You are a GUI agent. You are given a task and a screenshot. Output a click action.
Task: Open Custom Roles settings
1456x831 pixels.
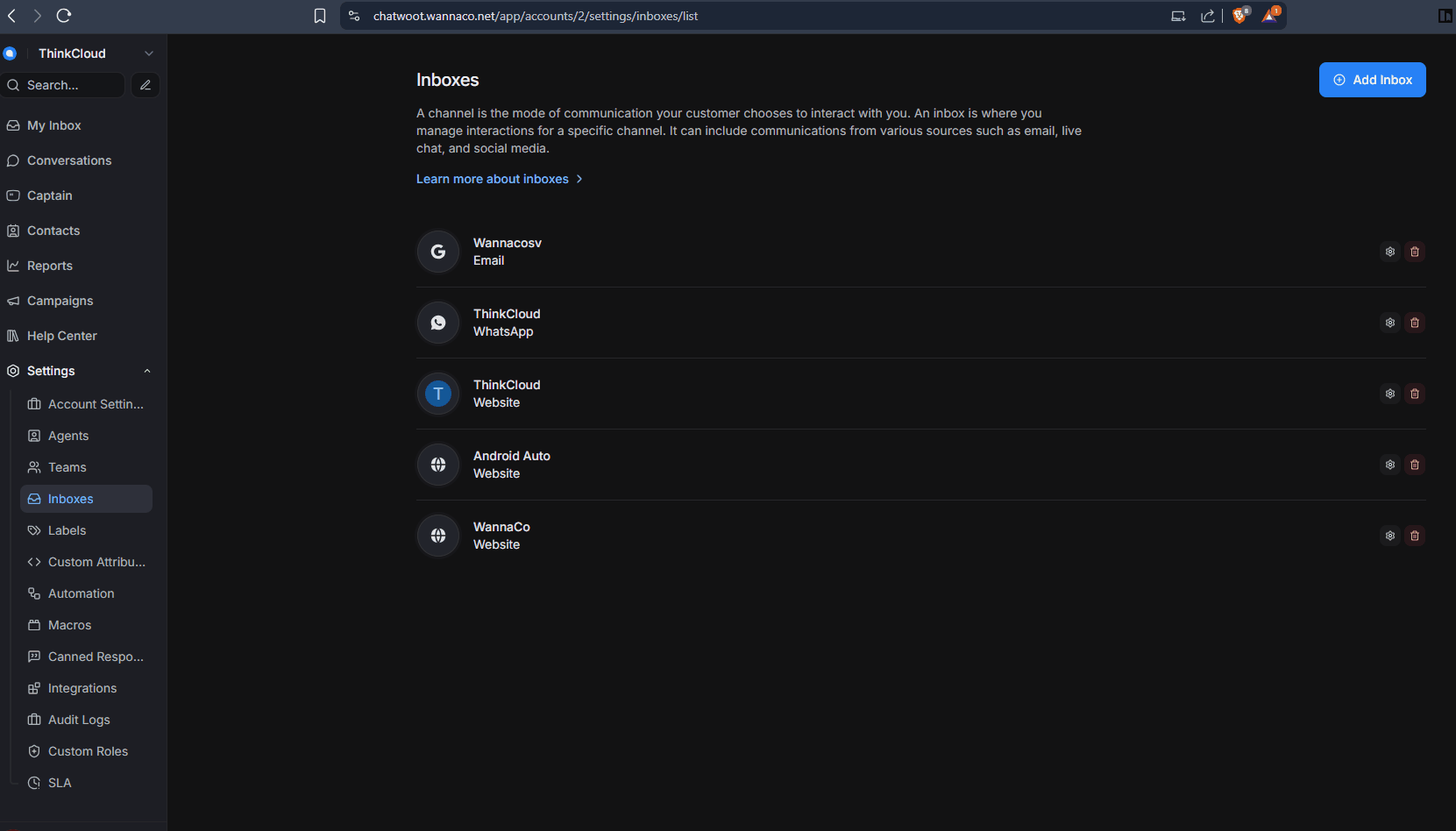click(86, 751)
